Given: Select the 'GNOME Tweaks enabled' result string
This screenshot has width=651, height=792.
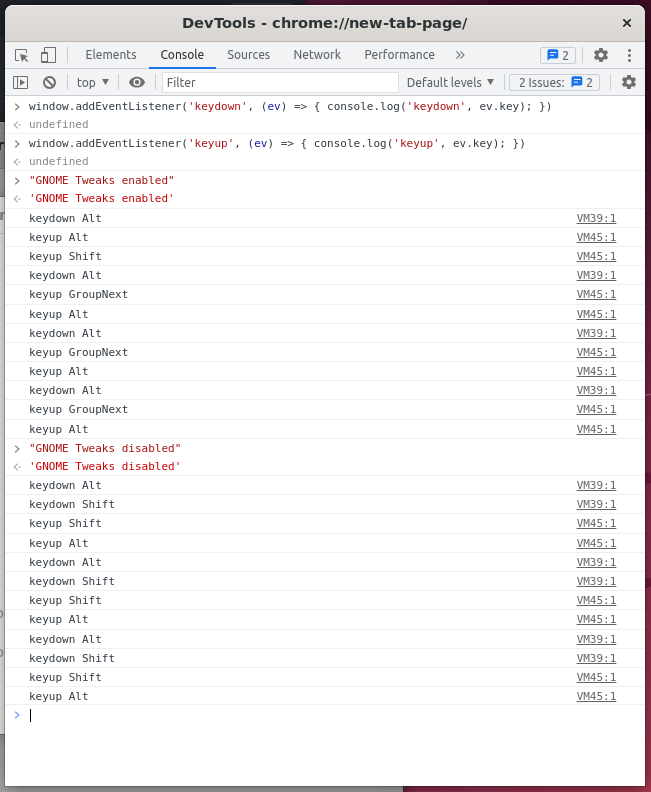Looking at the screenshot, I should (x=102, y=199).
